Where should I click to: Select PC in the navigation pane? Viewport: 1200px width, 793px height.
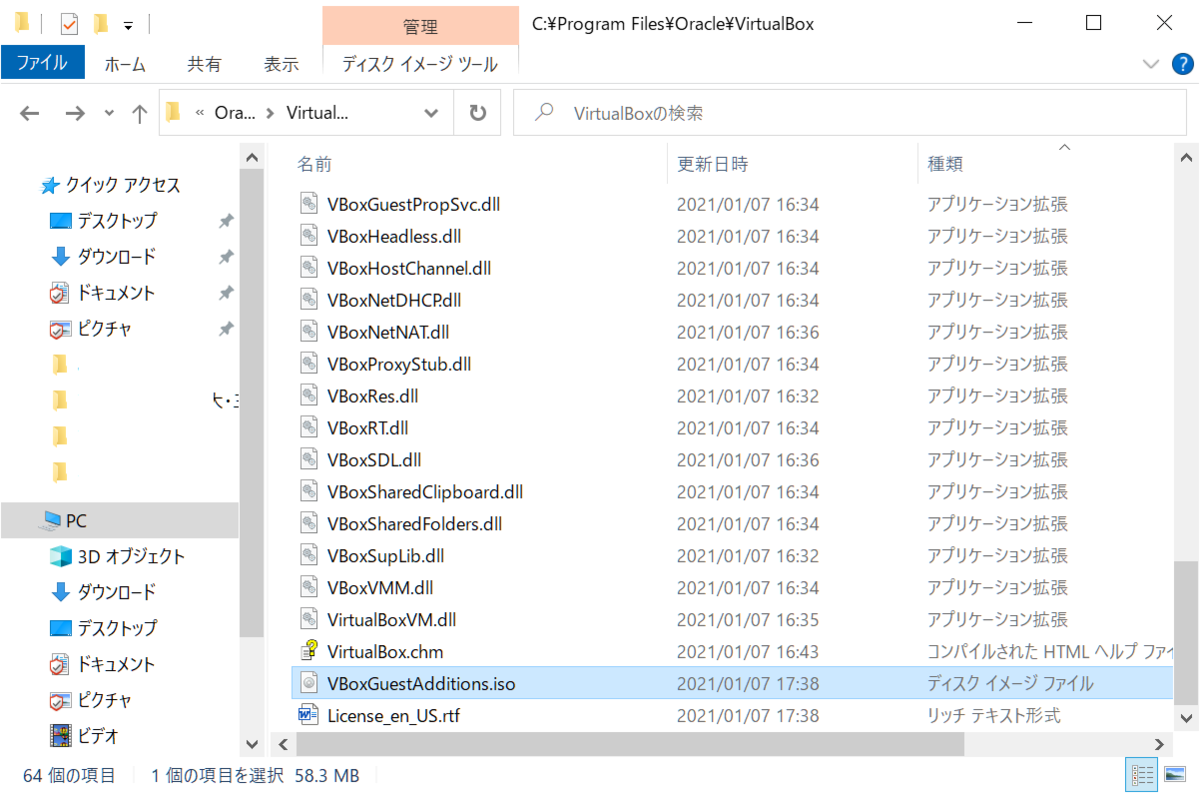click(x=120, y=521)
